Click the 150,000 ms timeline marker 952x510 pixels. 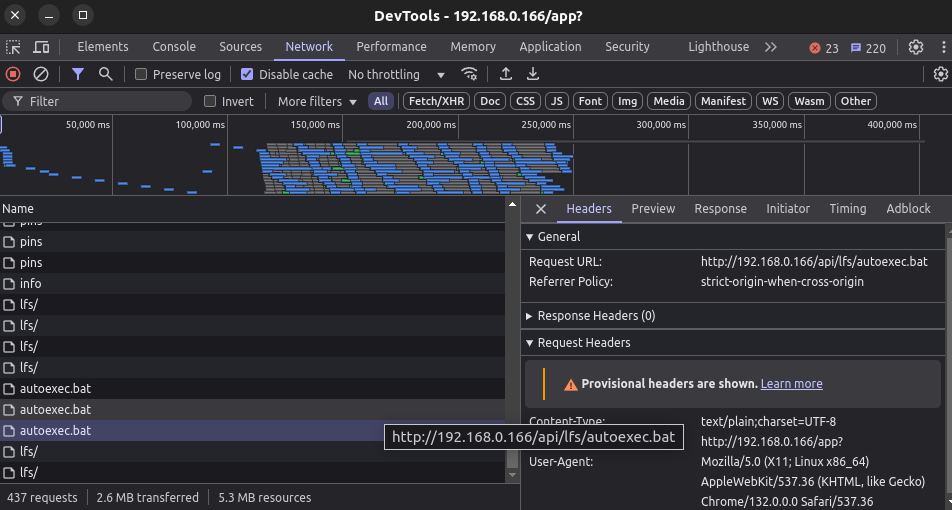(315, 124)
